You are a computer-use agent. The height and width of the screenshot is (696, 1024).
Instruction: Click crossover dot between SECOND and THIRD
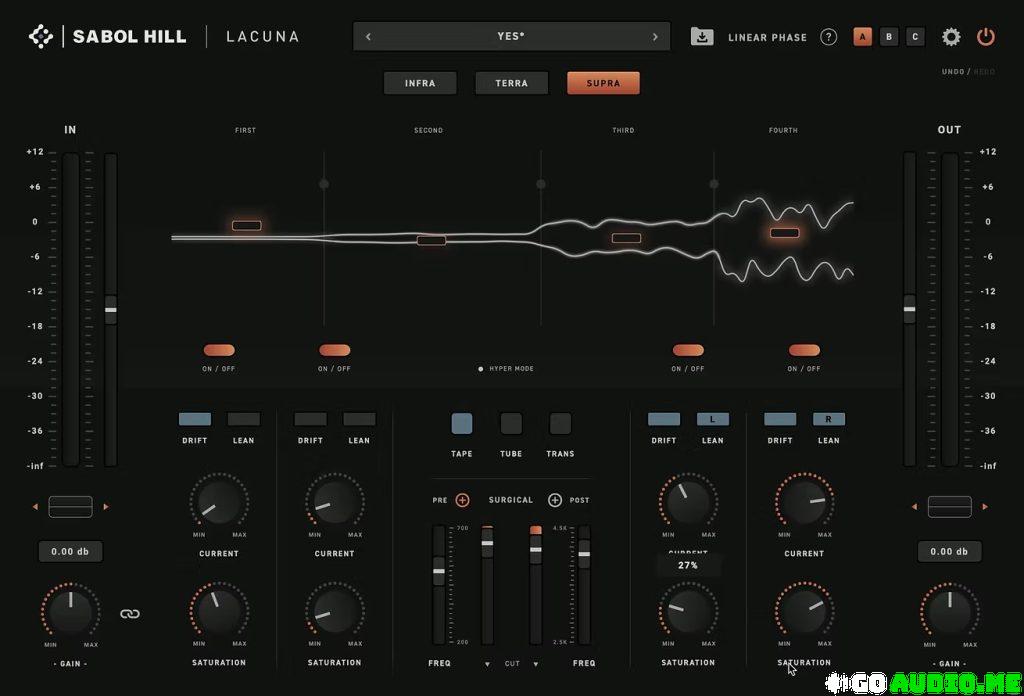tap(541, 184)
